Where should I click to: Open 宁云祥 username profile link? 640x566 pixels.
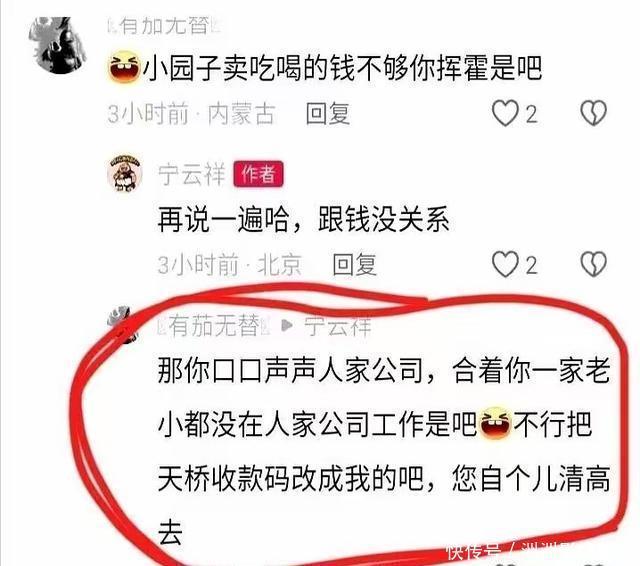click(x=191, y=174)
